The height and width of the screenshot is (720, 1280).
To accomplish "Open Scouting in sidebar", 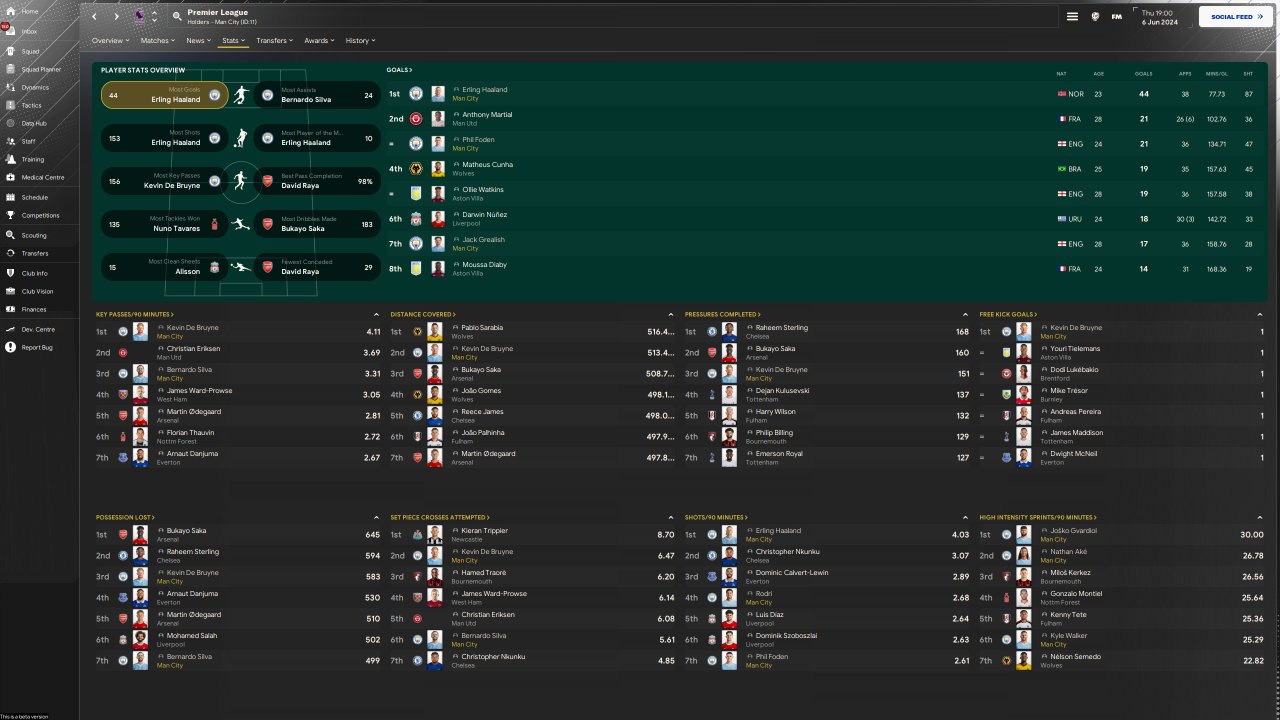I will [x=33, y=235].
